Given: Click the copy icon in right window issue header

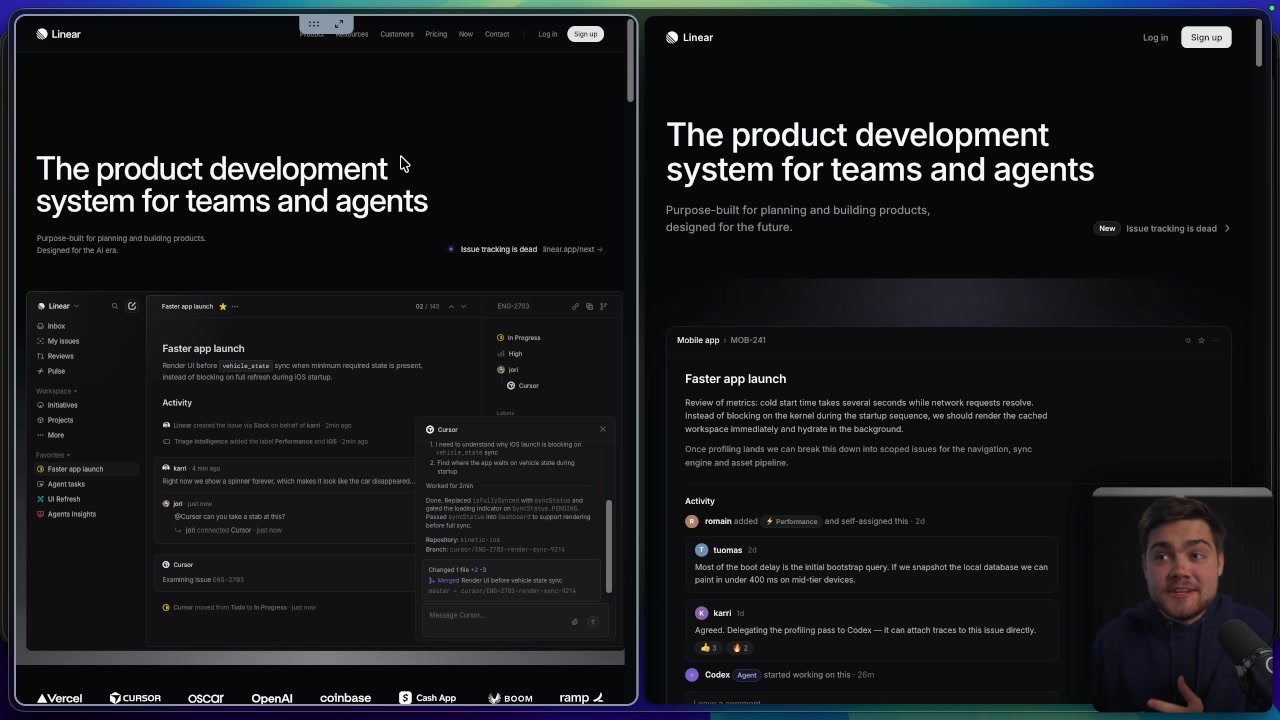Looking at the screenshot, I should click(x=1188, y=340).
